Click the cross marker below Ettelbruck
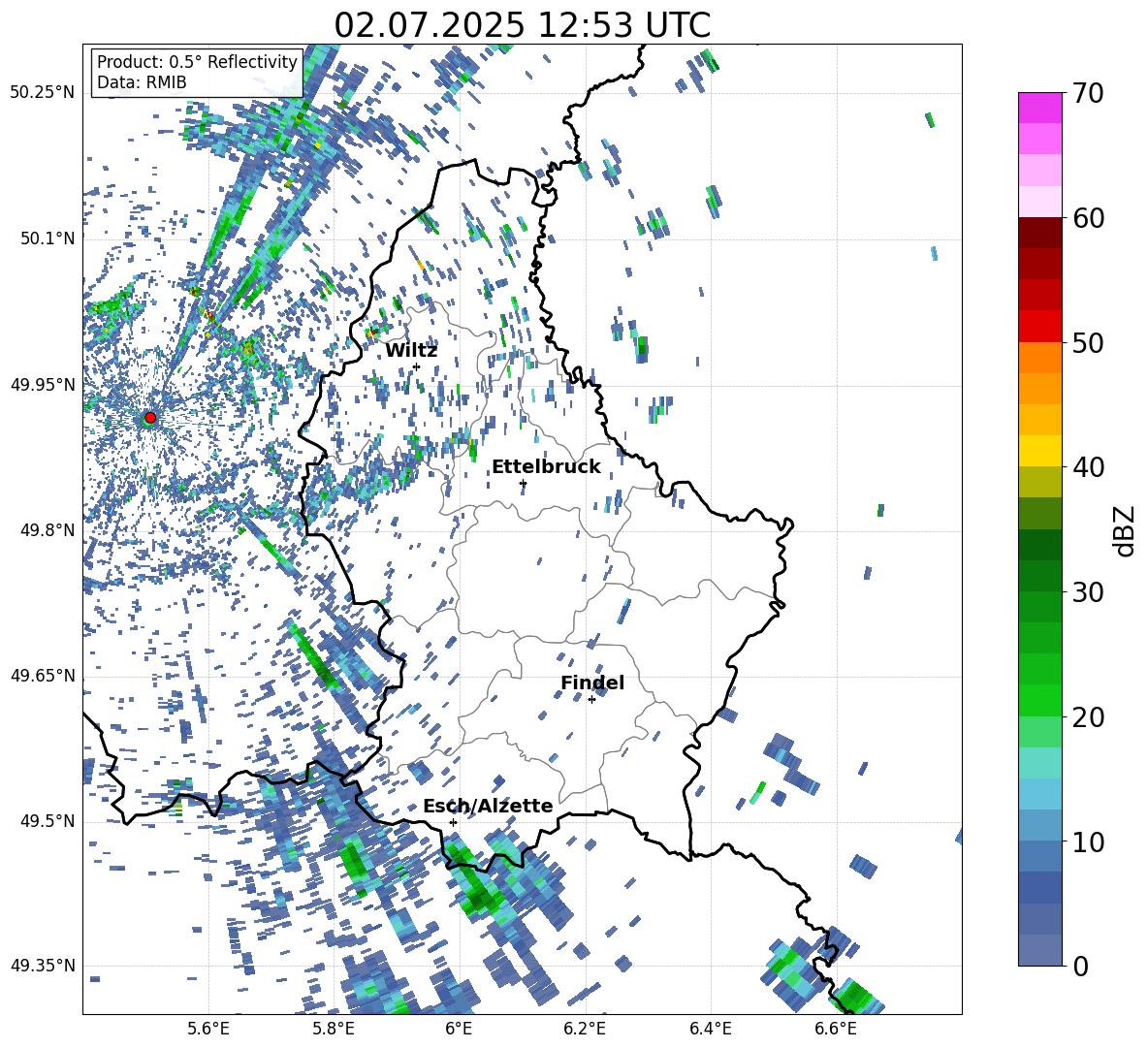The height and width of the screenshot is (1048, 1148). [523, 483]
